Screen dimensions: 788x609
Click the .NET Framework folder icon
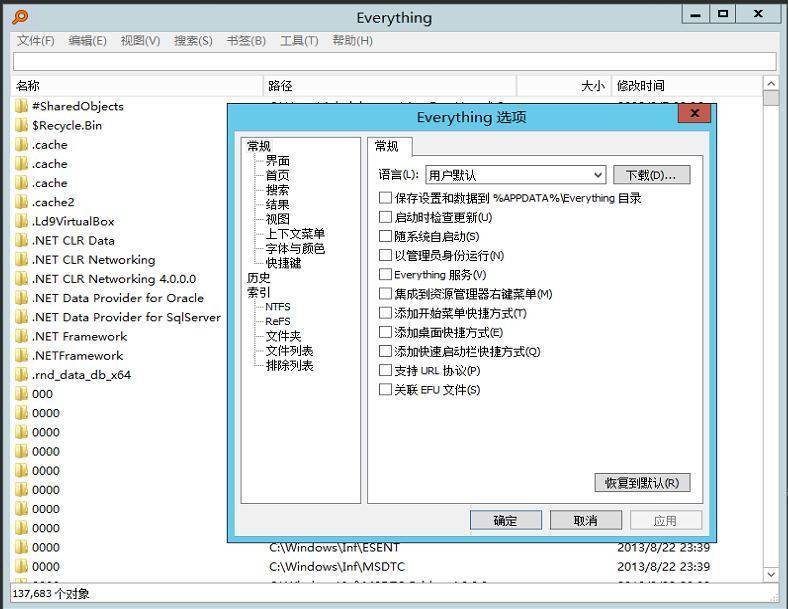point(21,337)
